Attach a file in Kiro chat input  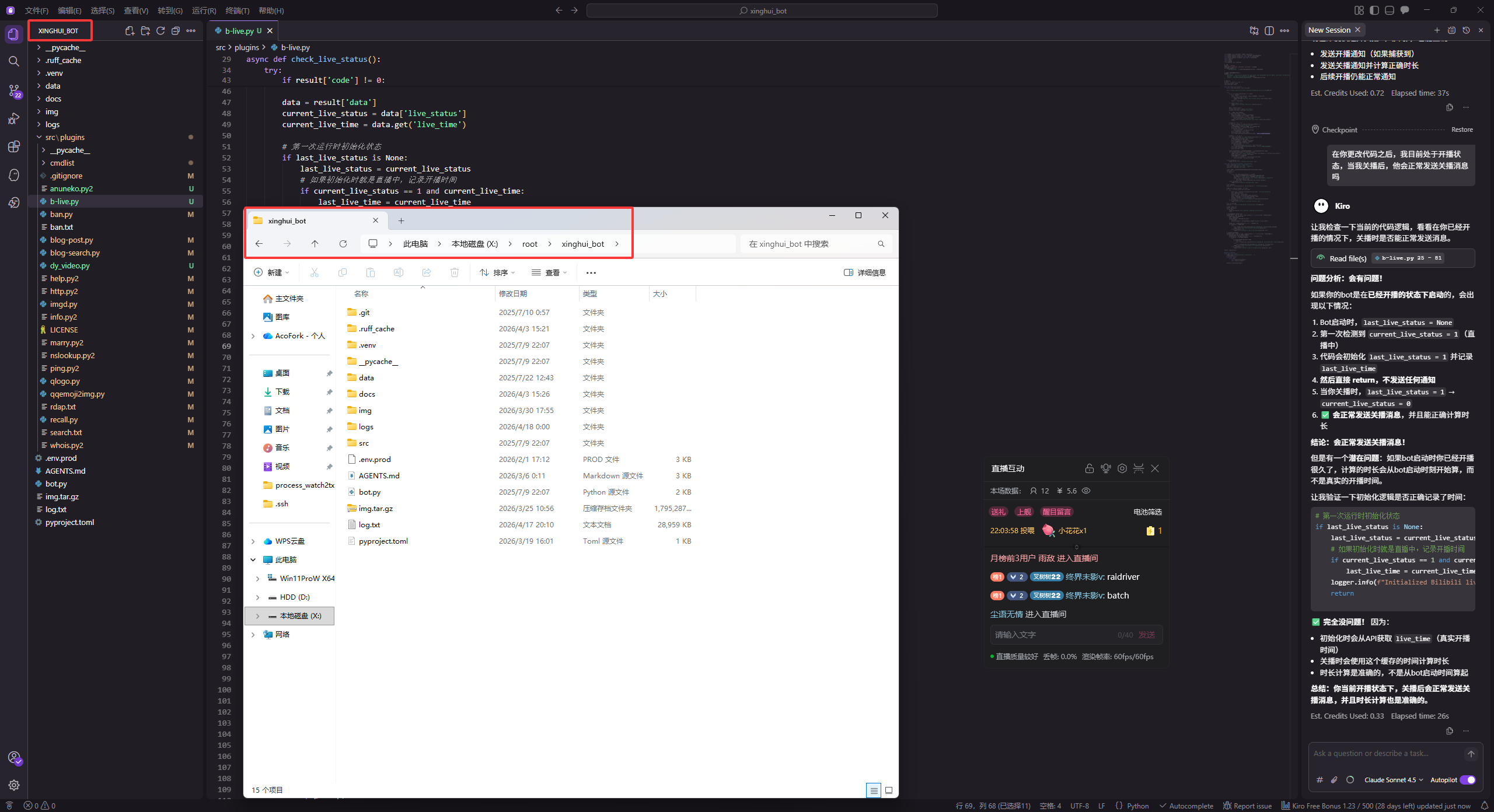tap(1334, 780)
